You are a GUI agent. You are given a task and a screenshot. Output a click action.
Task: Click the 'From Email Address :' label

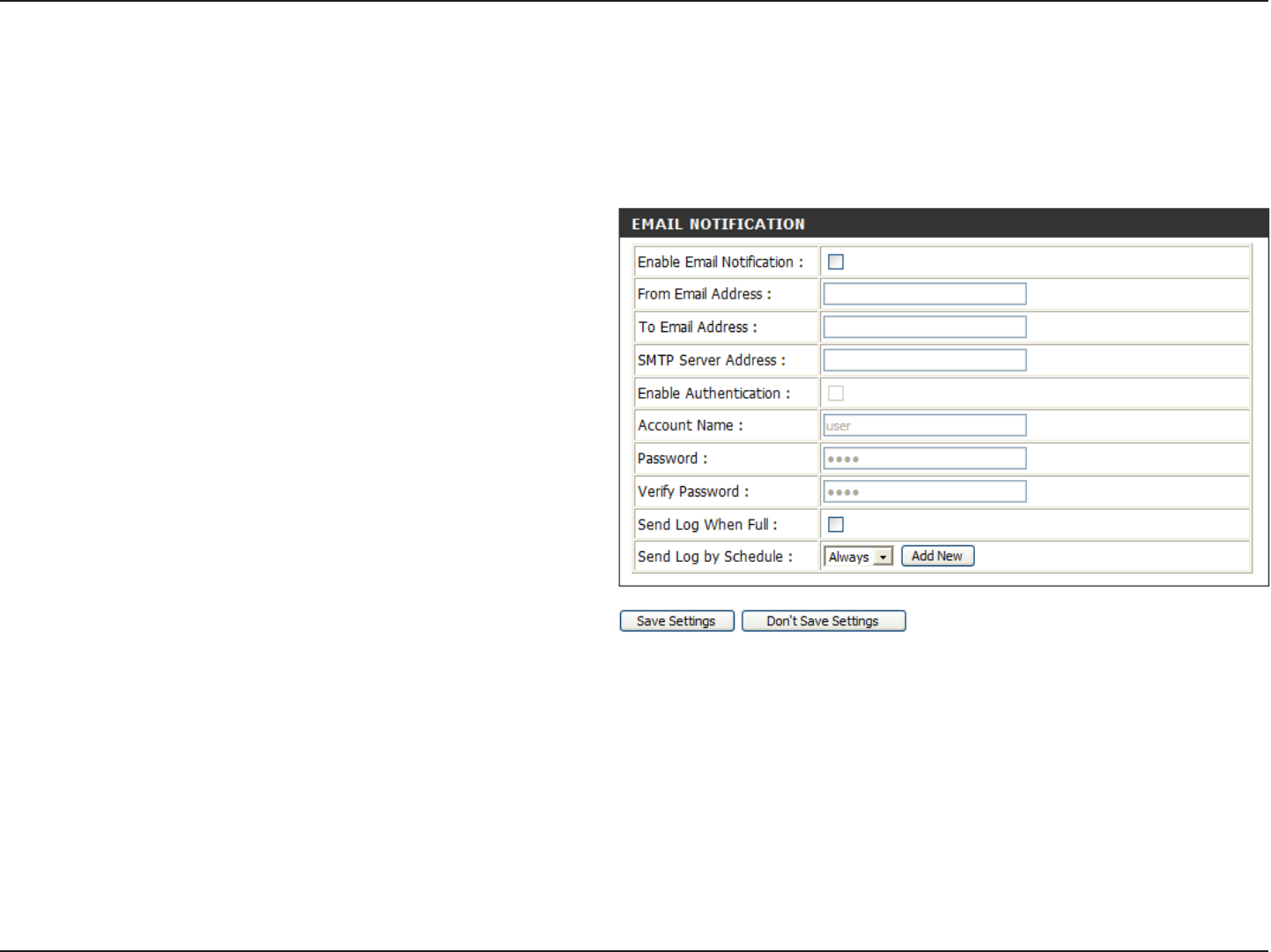[x=705, y=294]
